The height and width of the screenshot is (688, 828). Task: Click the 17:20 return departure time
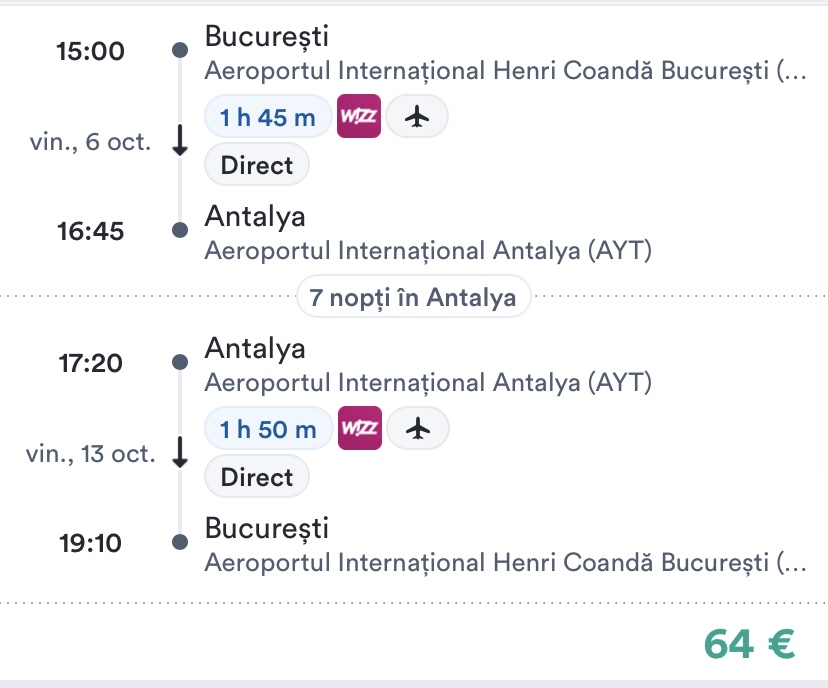tap(90, 363)
